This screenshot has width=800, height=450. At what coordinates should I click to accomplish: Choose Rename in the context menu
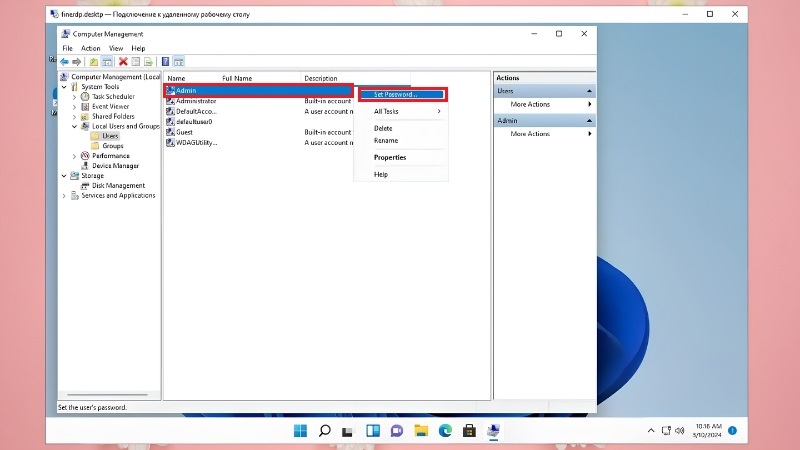click(x=401, y=141)
